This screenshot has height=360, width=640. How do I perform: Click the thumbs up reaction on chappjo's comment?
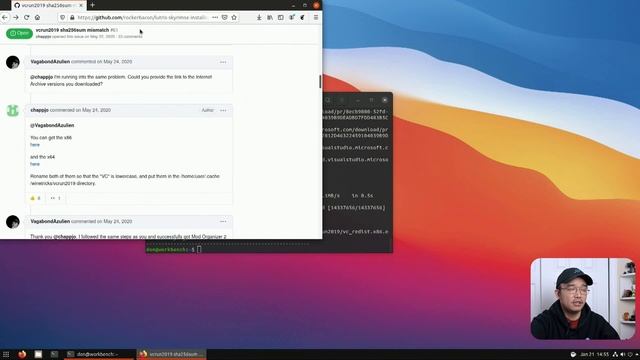[x=35, y=198]
